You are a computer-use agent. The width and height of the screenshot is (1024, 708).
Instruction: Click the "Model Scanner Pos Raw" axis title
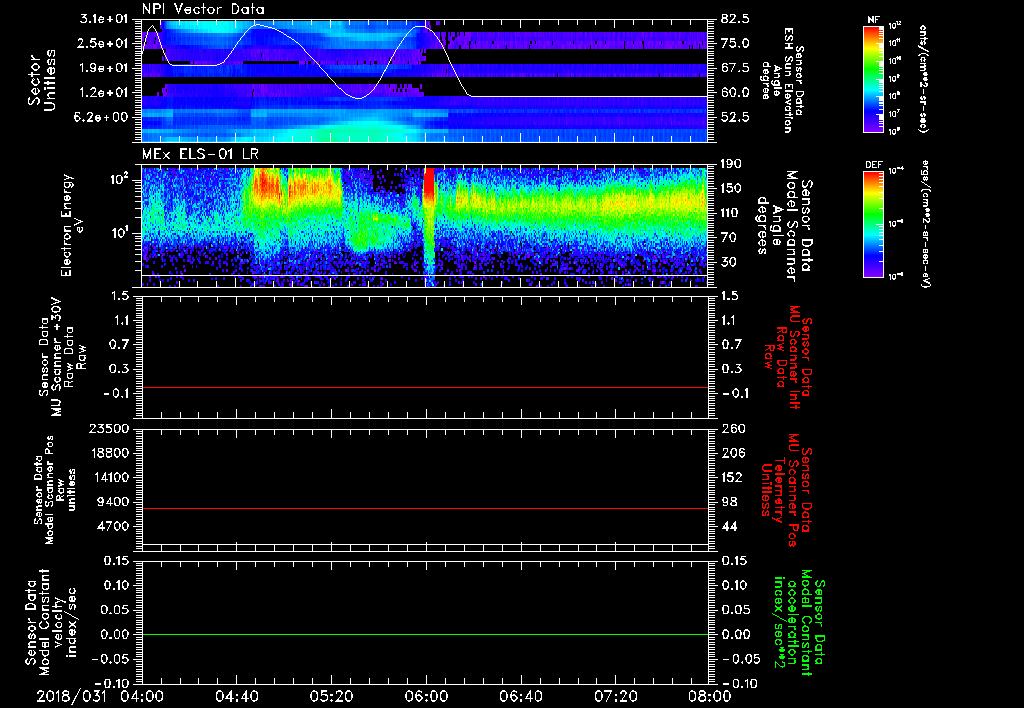[x=56, y=490]
